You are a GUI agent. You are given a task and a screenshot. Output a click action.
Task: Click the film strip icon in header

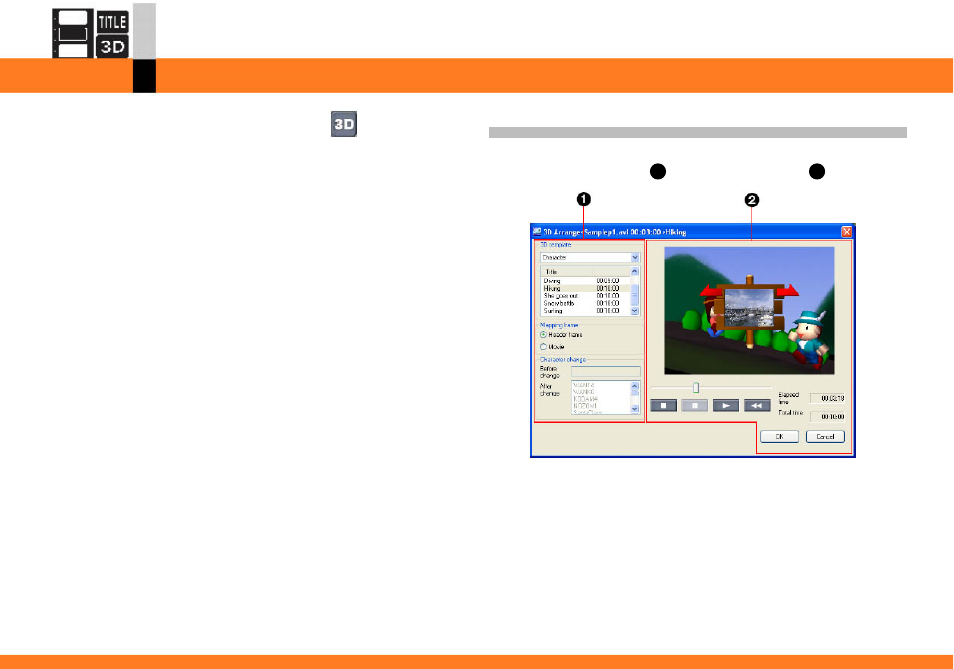point(73,33)
